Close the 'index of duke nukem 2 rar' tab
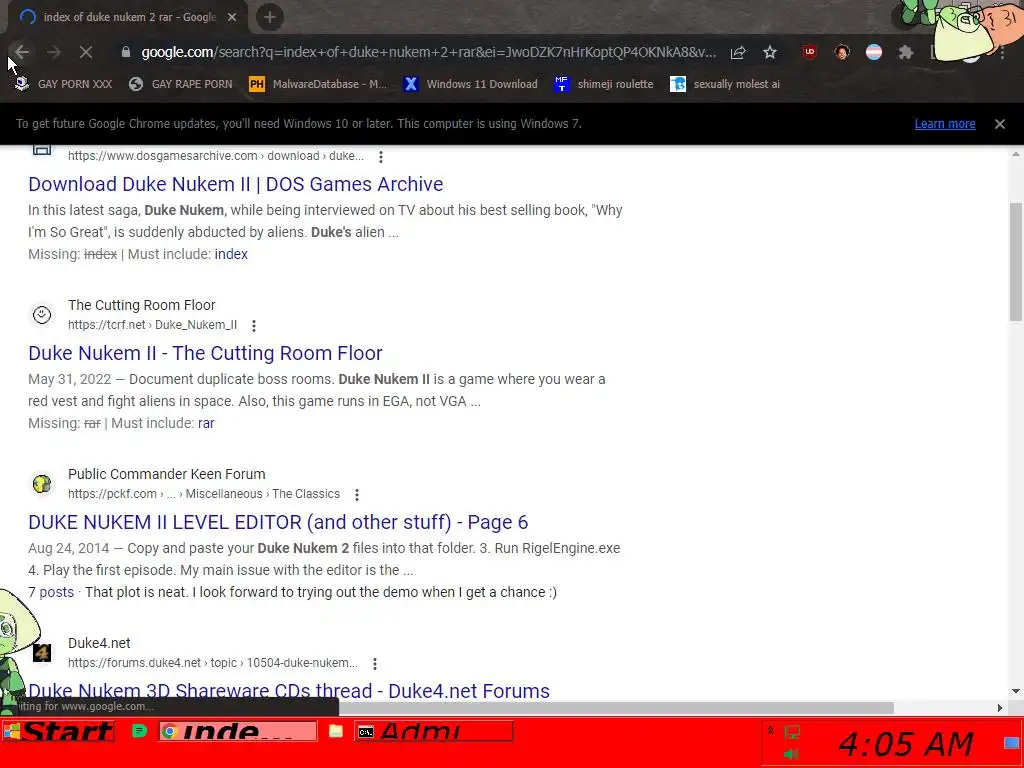Screen dimensions: 1024x768 point(232,17)
